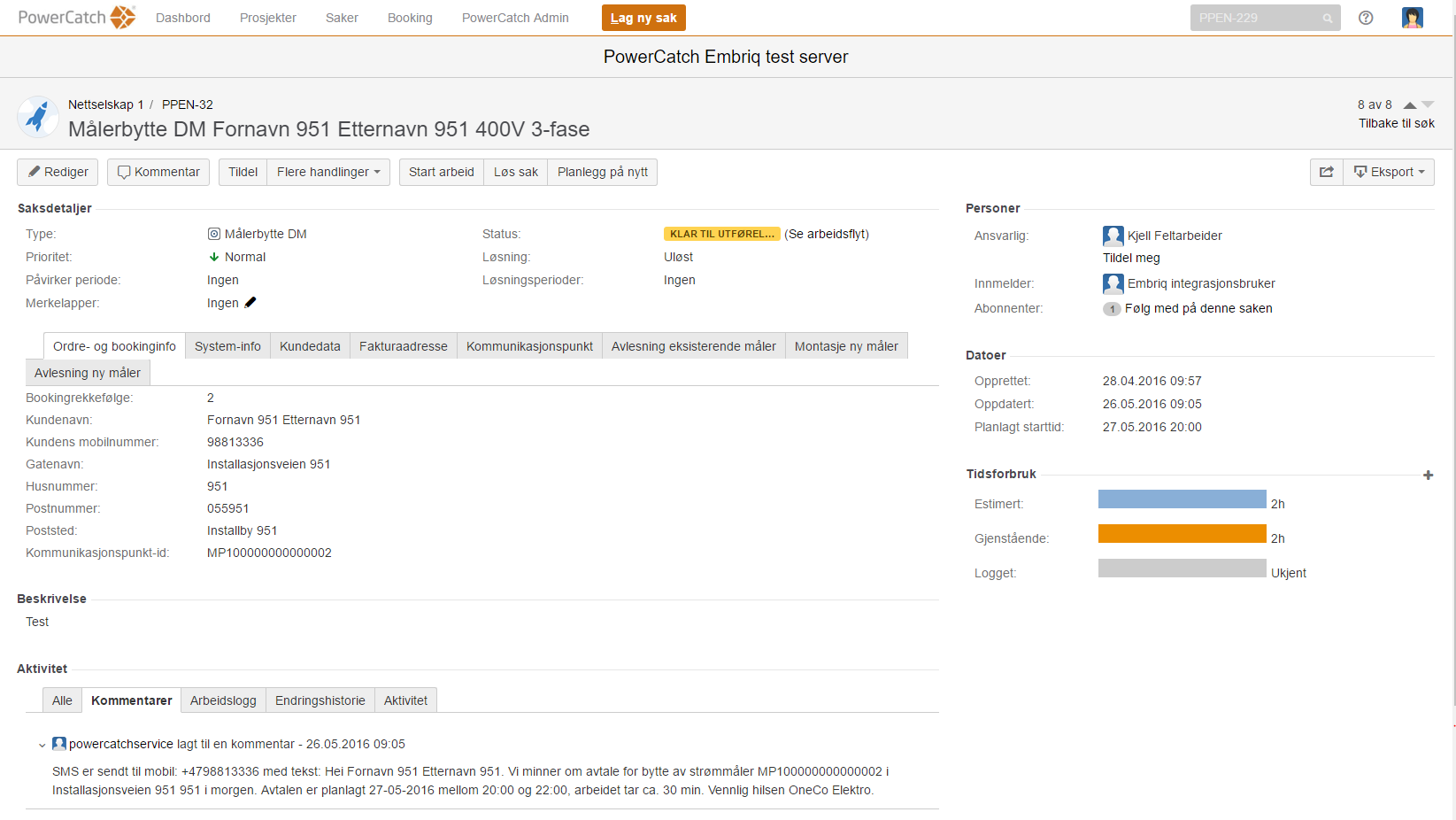
Task: Click the rocket project avatar
Action: [x=38, y=117]
